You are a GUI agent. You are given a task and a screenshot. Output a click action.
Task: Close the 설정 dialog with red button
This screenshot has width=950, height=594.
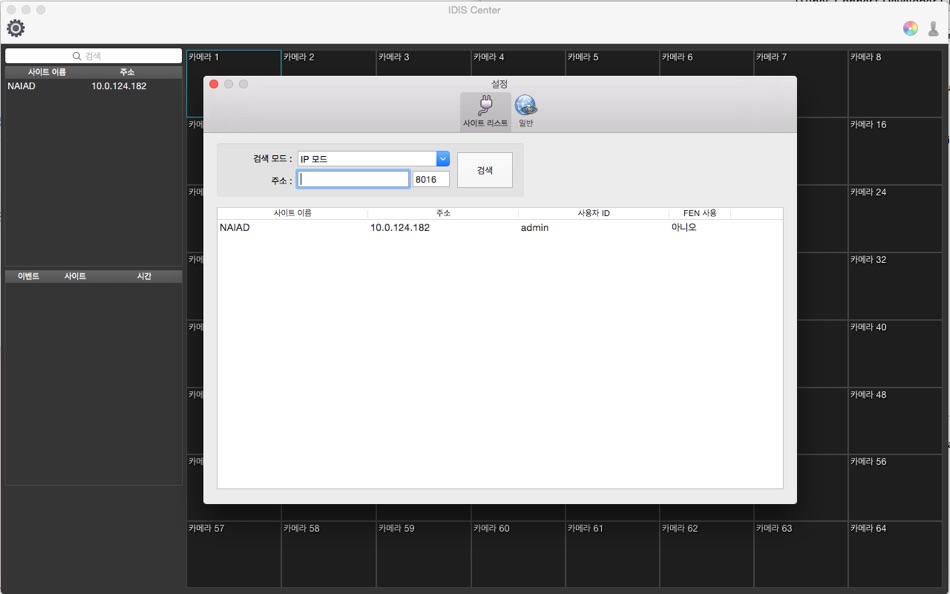pos(214,84)
